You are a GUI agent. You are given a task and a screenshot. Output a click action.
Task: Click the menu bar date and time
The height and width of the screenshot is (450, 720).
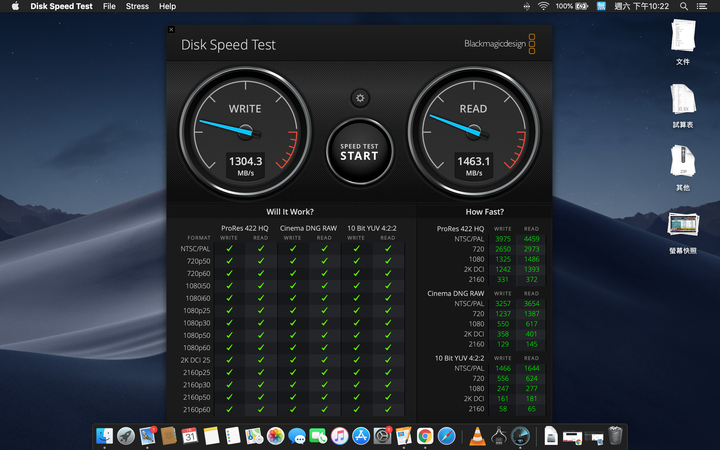641,6
